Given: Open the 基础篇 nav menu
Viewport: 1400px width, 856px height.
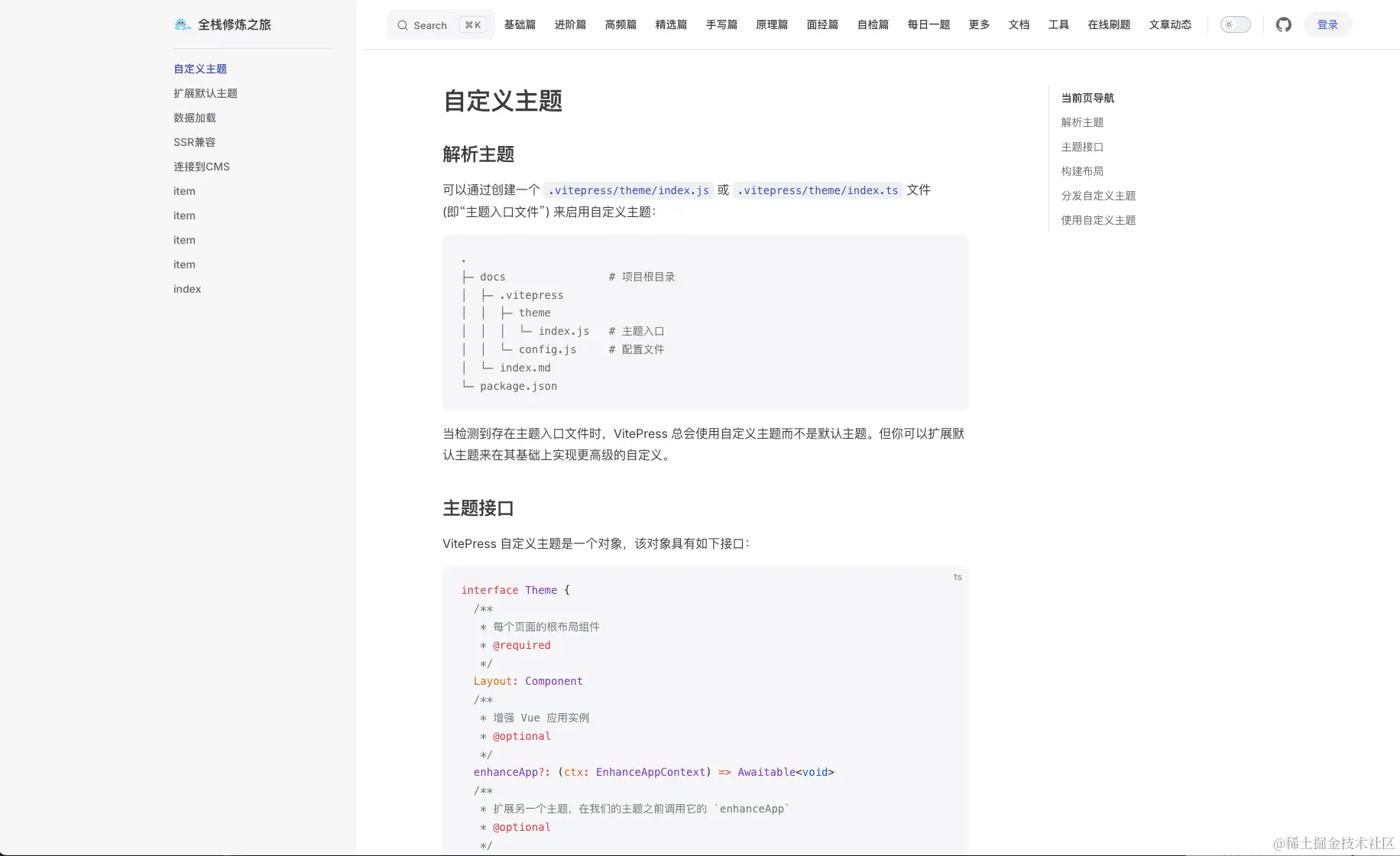Looking at the screenshot, I should (520, 24).
